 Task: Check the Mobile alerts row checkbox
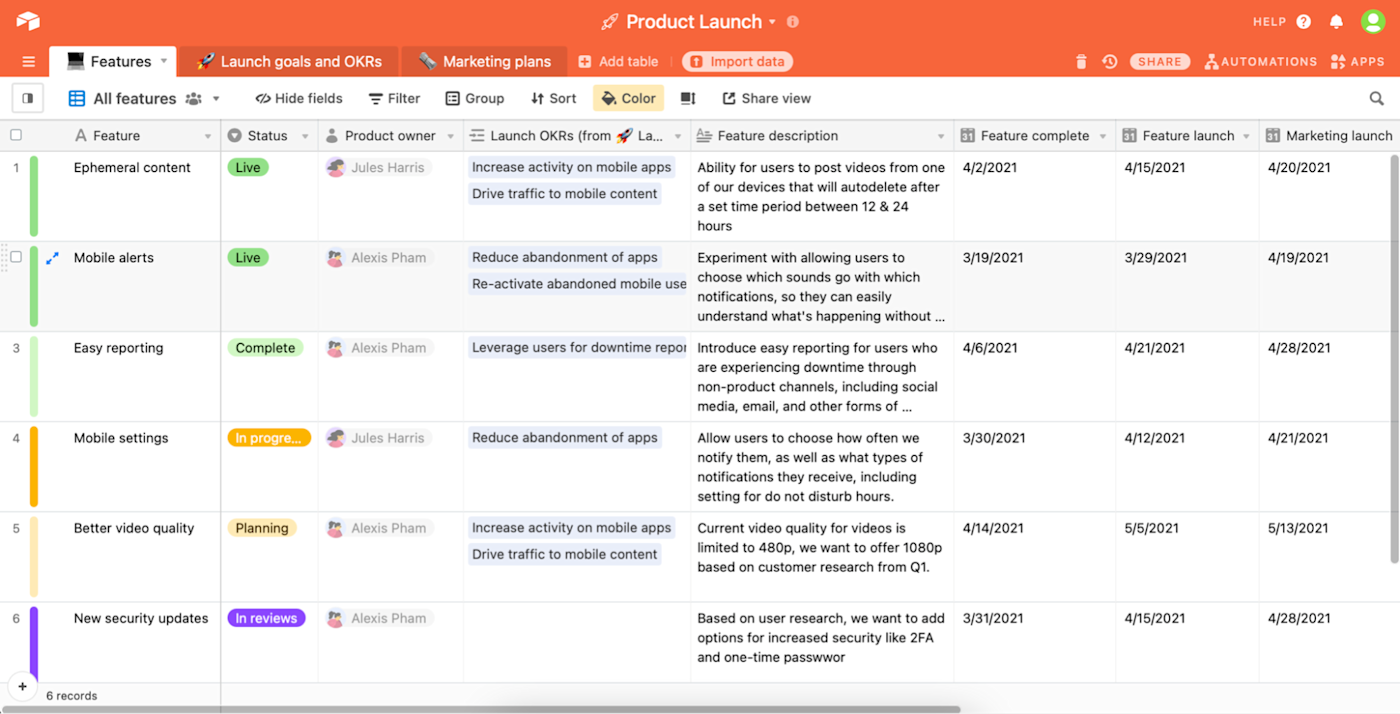click(x=16, y=257)
